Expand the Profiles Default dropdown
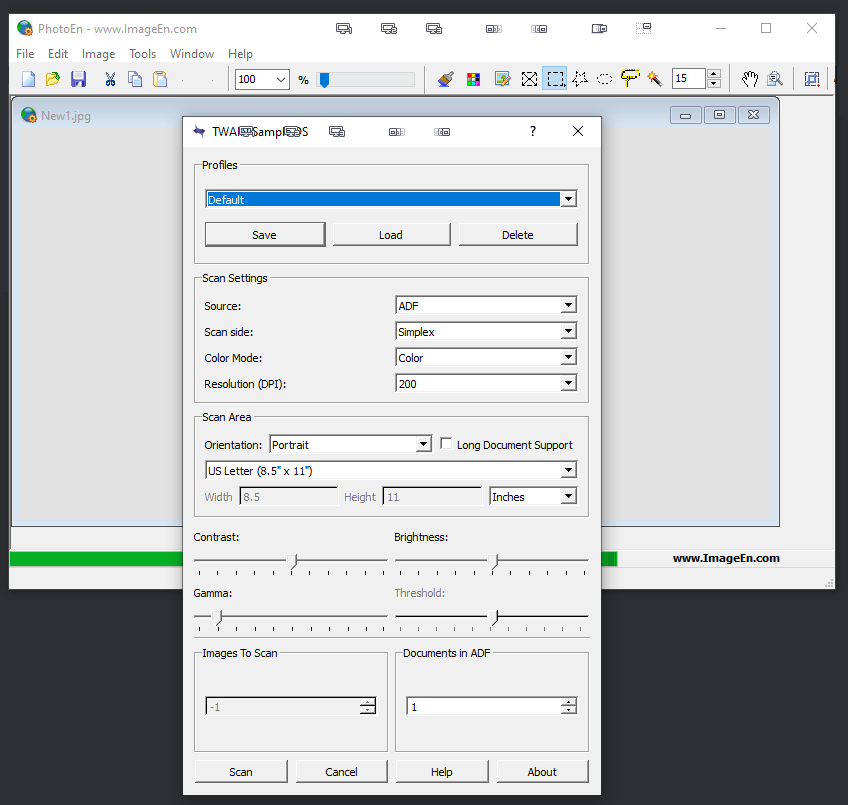This screenshot has width=848, height=805. coord(568,199)
